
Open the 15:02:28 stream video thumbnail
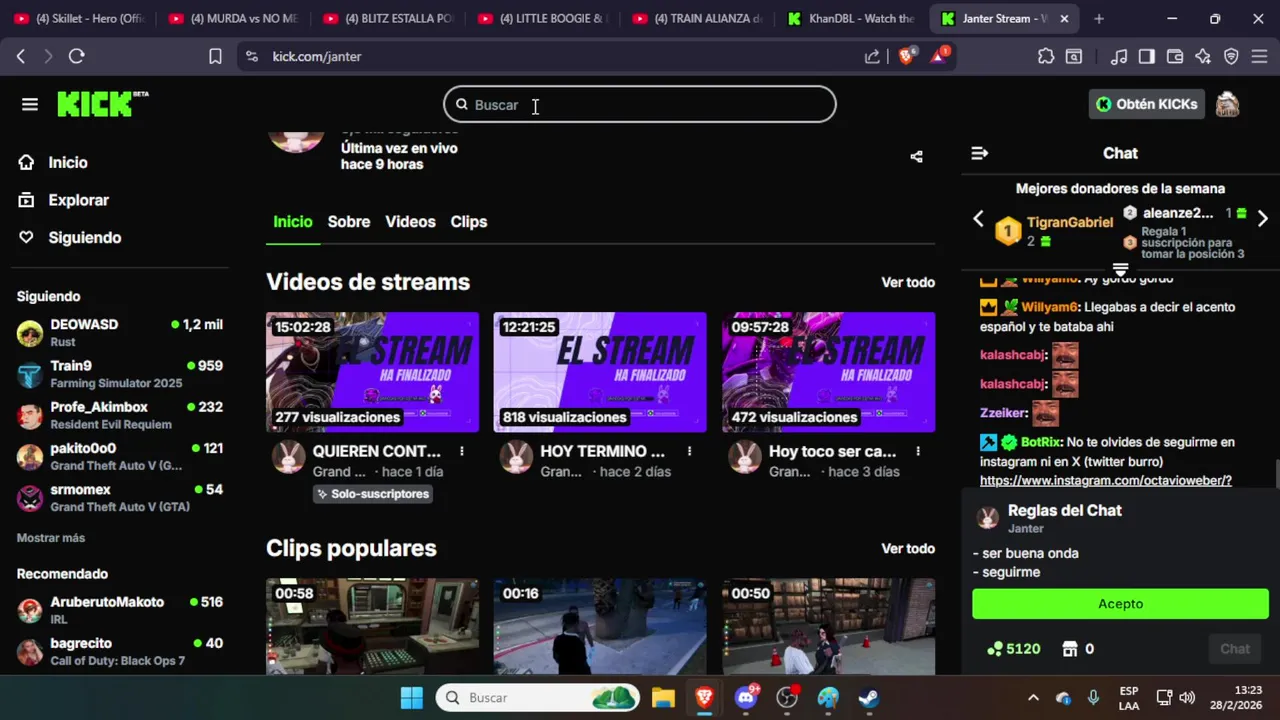coord(372,372)
